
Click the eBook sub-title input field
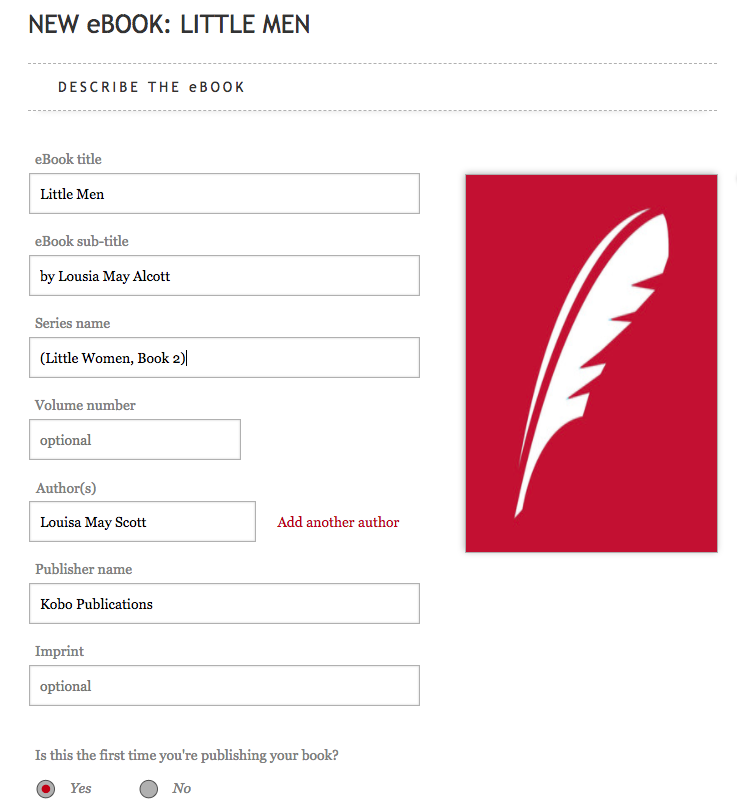click(224, 276)
